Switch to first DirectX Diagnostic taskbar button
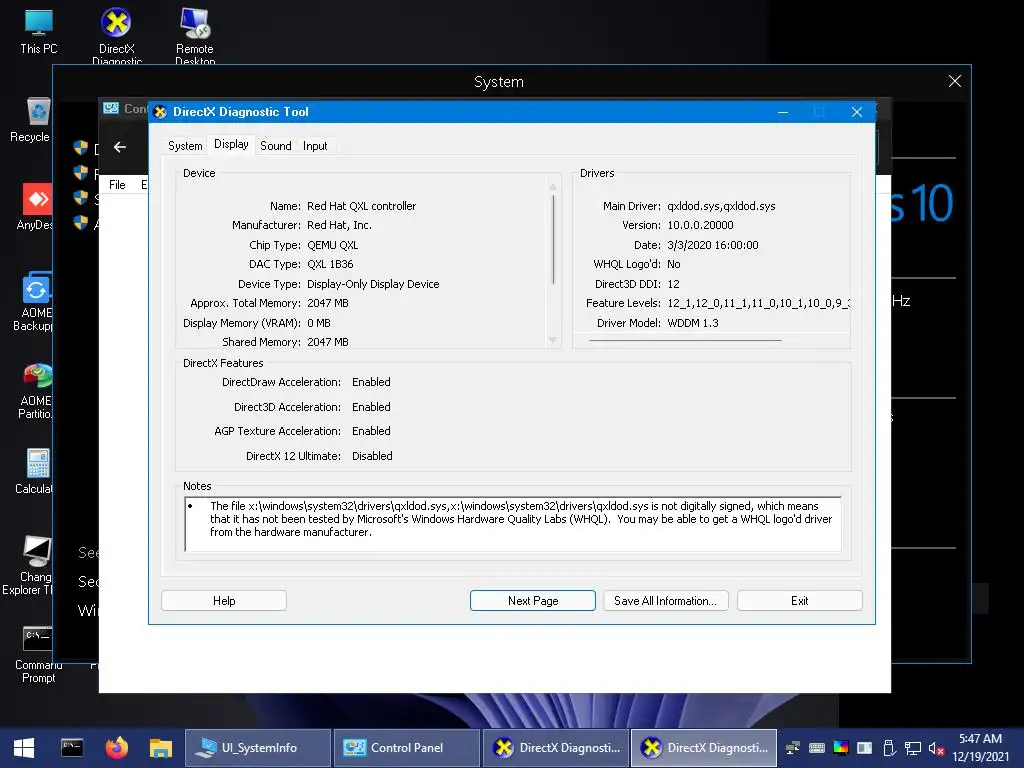Screen dimensions: 1024x768 pos(555,748)
